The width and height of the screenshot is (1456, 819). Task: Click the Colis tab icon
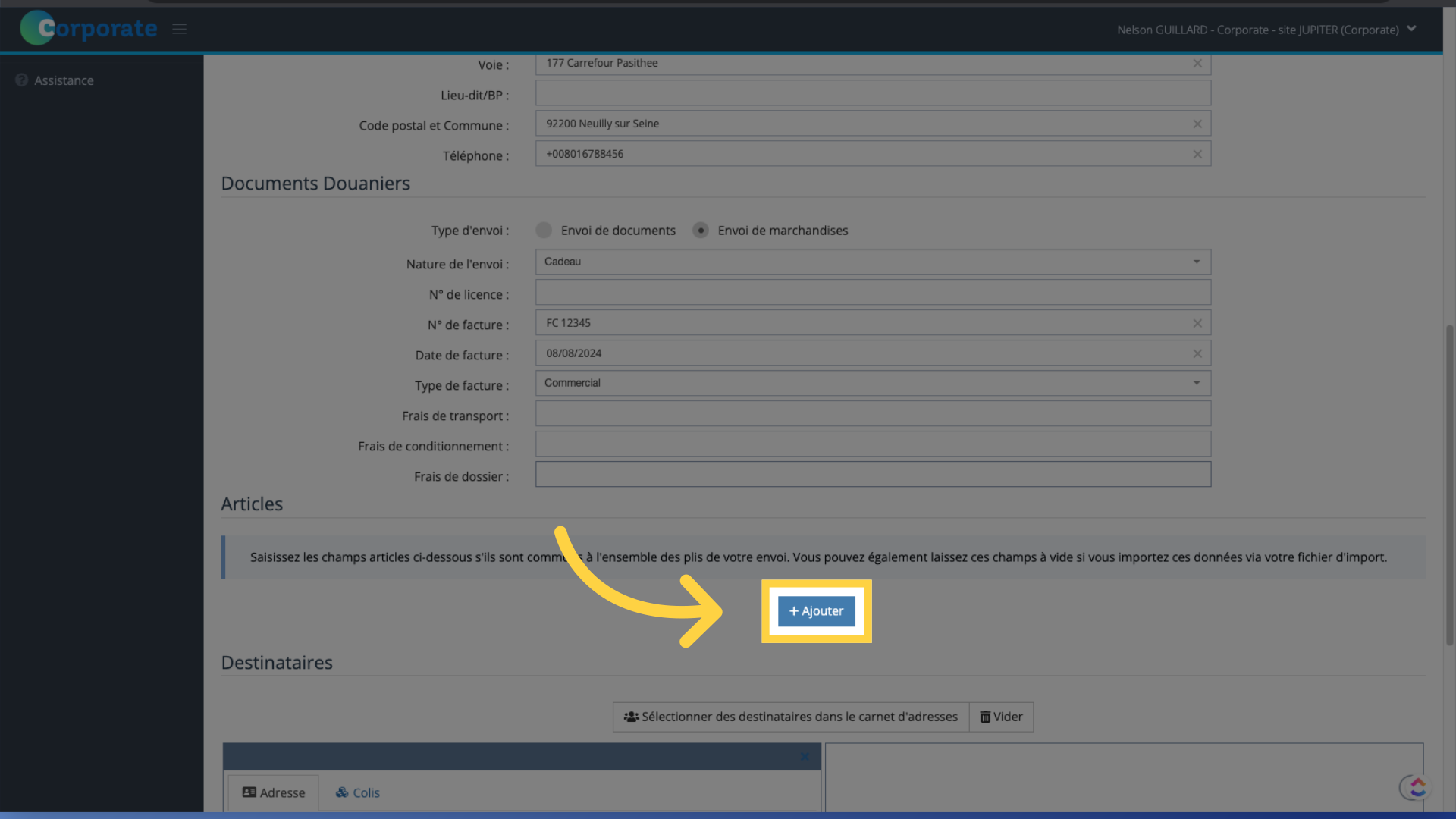[342, 792]
